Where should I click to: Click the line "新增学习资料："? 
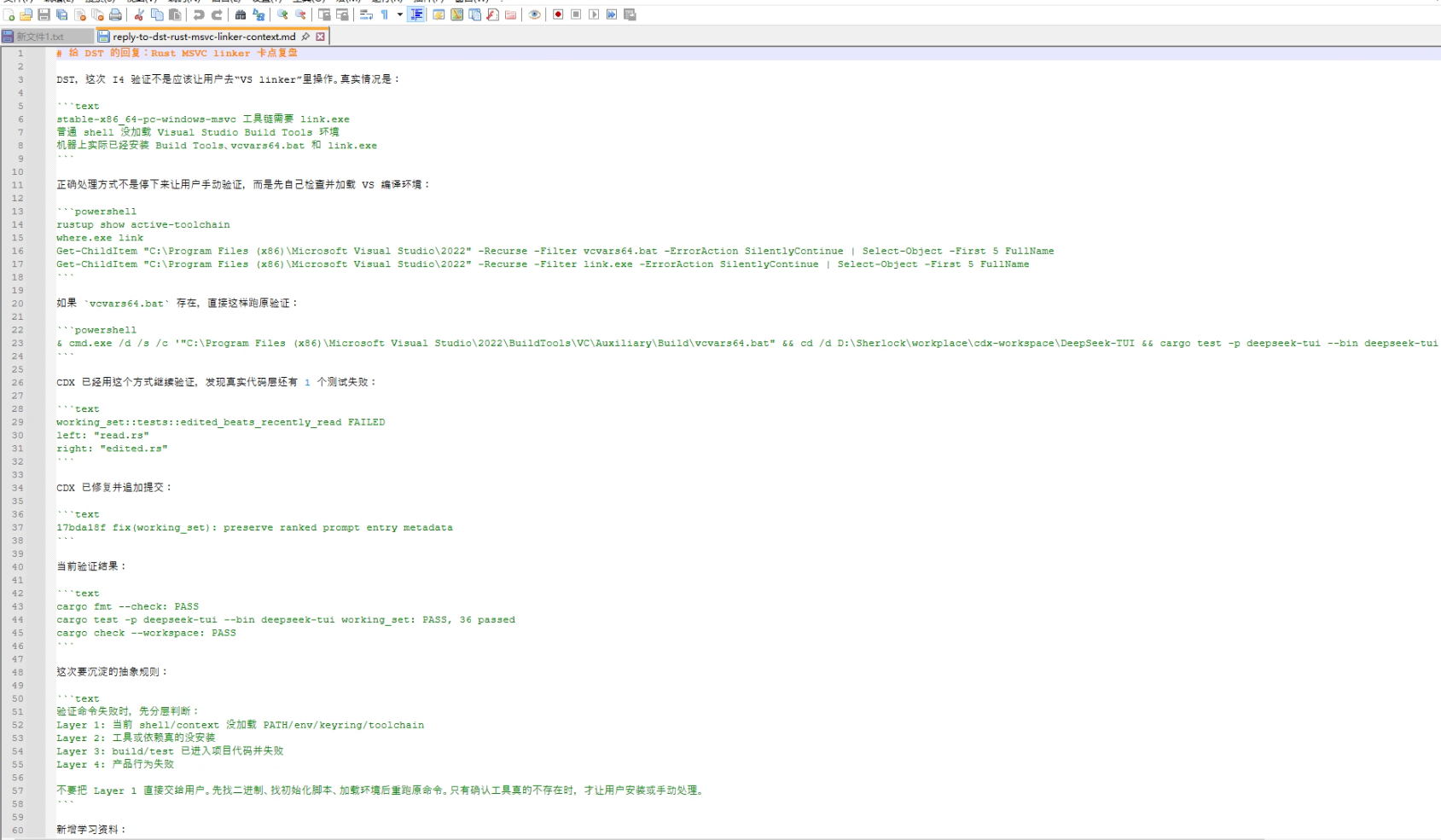coord(91,830)
